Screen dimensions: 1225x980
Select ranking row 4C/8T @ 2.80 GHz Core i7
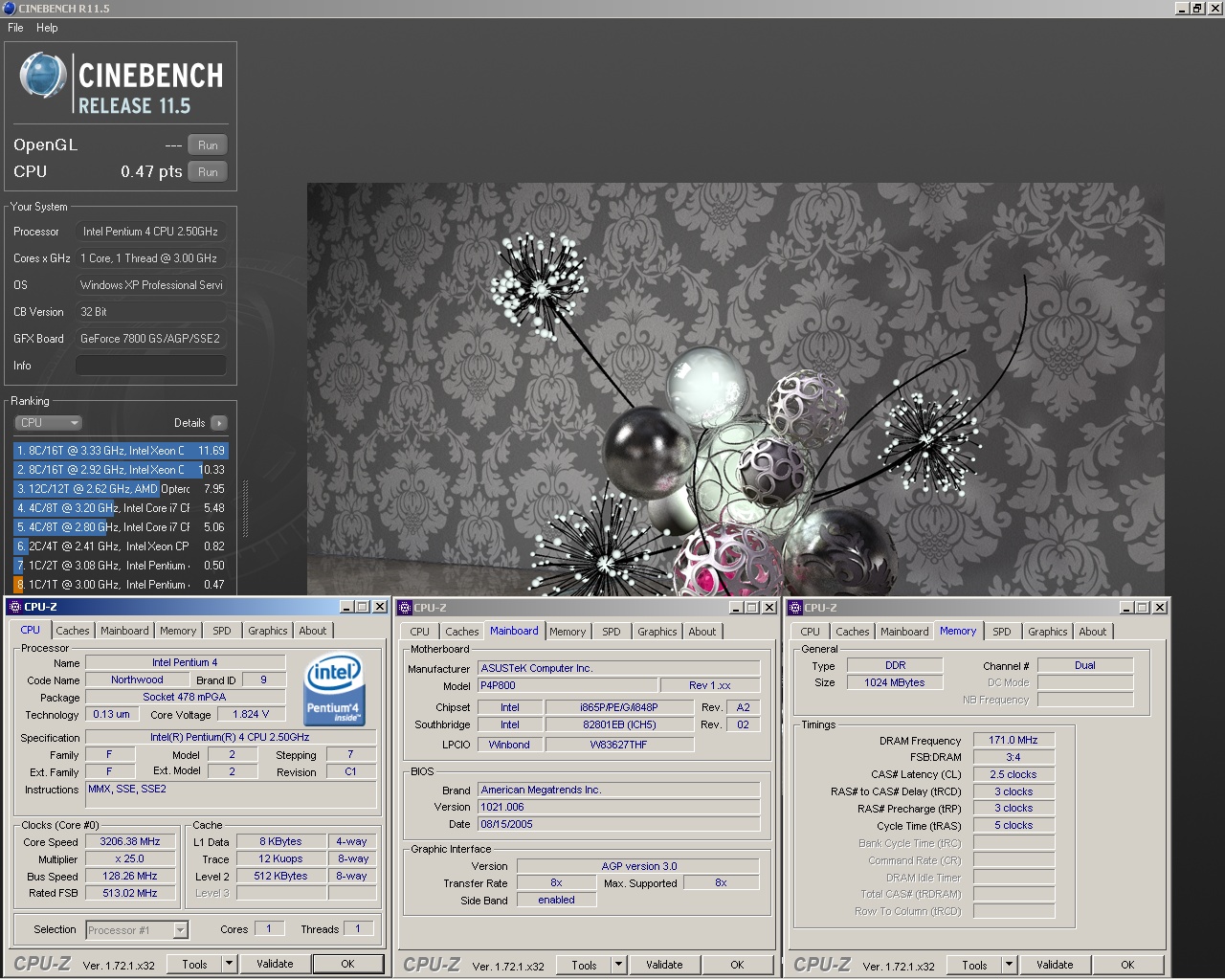click(x=121, y=527)
